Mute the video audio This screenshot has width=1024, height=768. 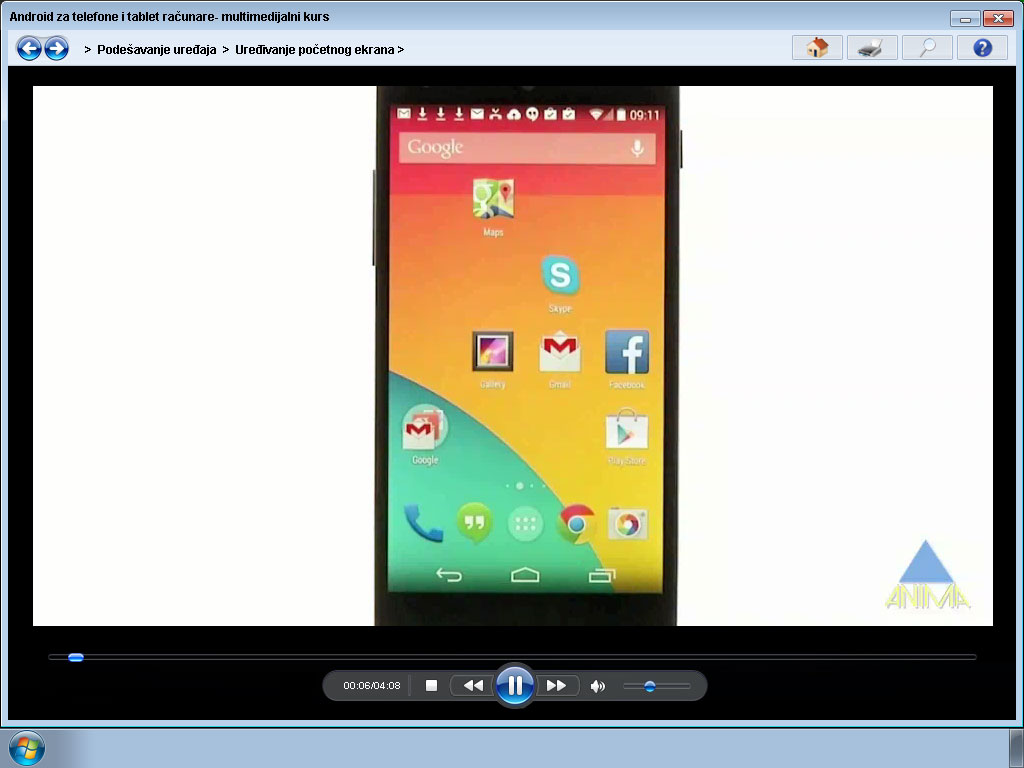click(x=597, y=685)
